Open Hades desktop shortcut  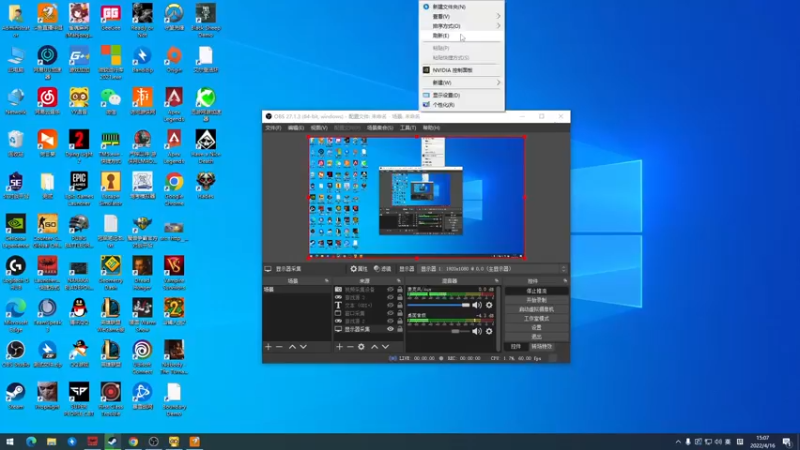[206, 185]
